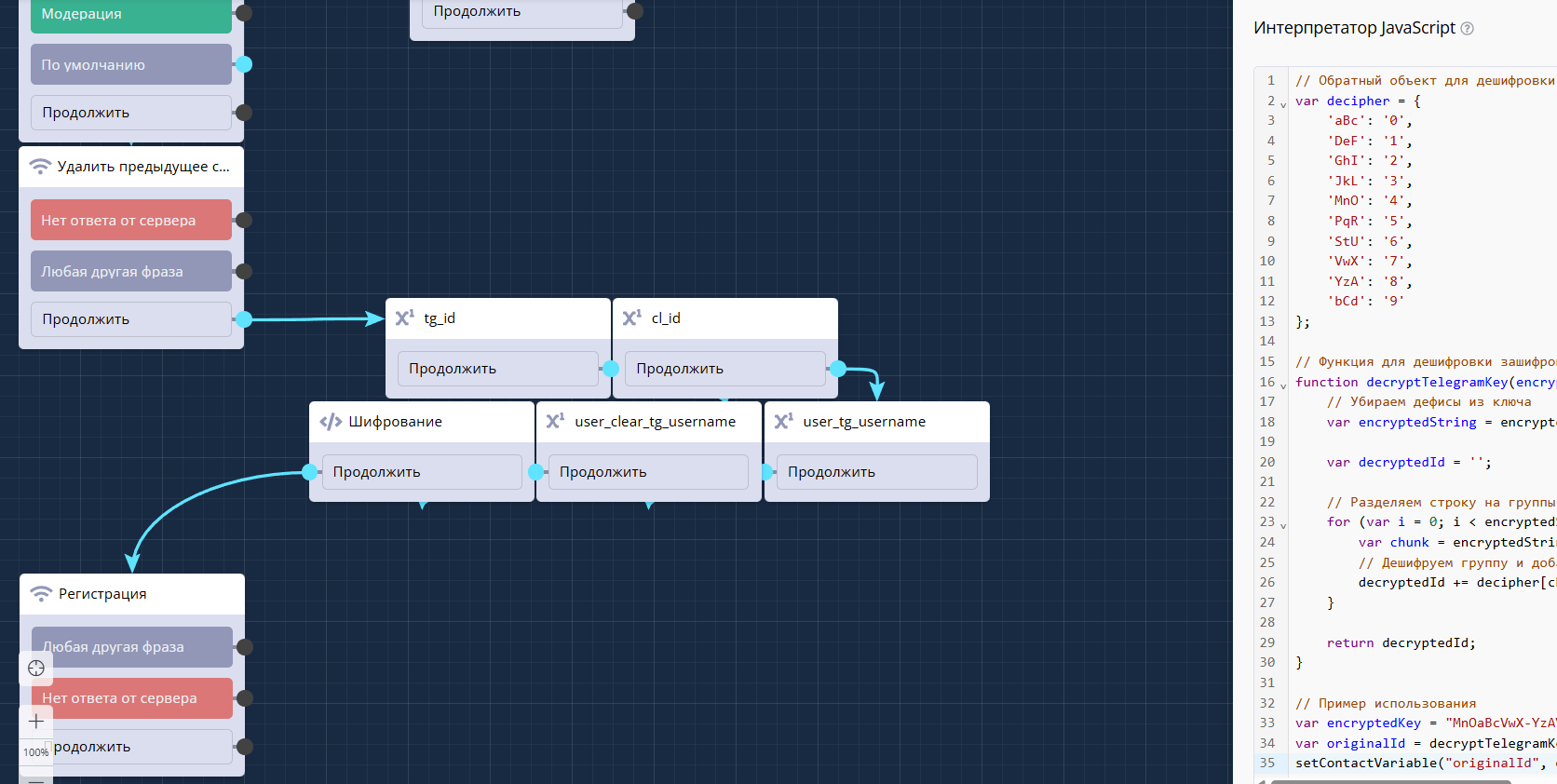
Task: Click the variable icon on cl_id block
Action: [631, 318]
